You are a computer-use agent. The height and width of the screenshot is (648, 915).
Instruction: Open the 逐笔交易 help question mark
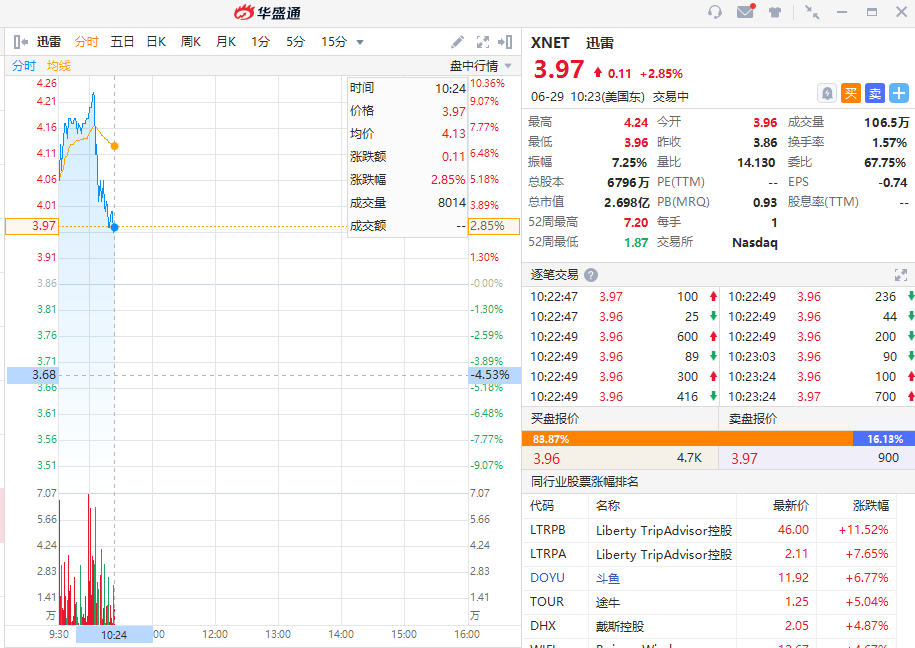[591, 275]
